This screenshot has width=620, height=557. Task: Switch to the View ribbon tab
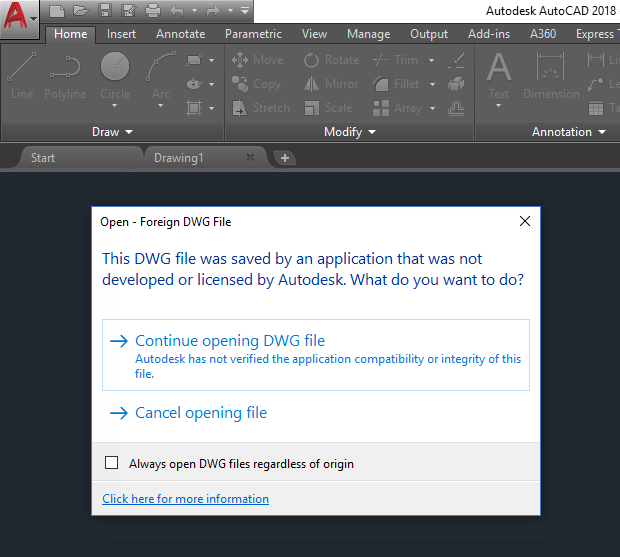[x=314, y=34]
